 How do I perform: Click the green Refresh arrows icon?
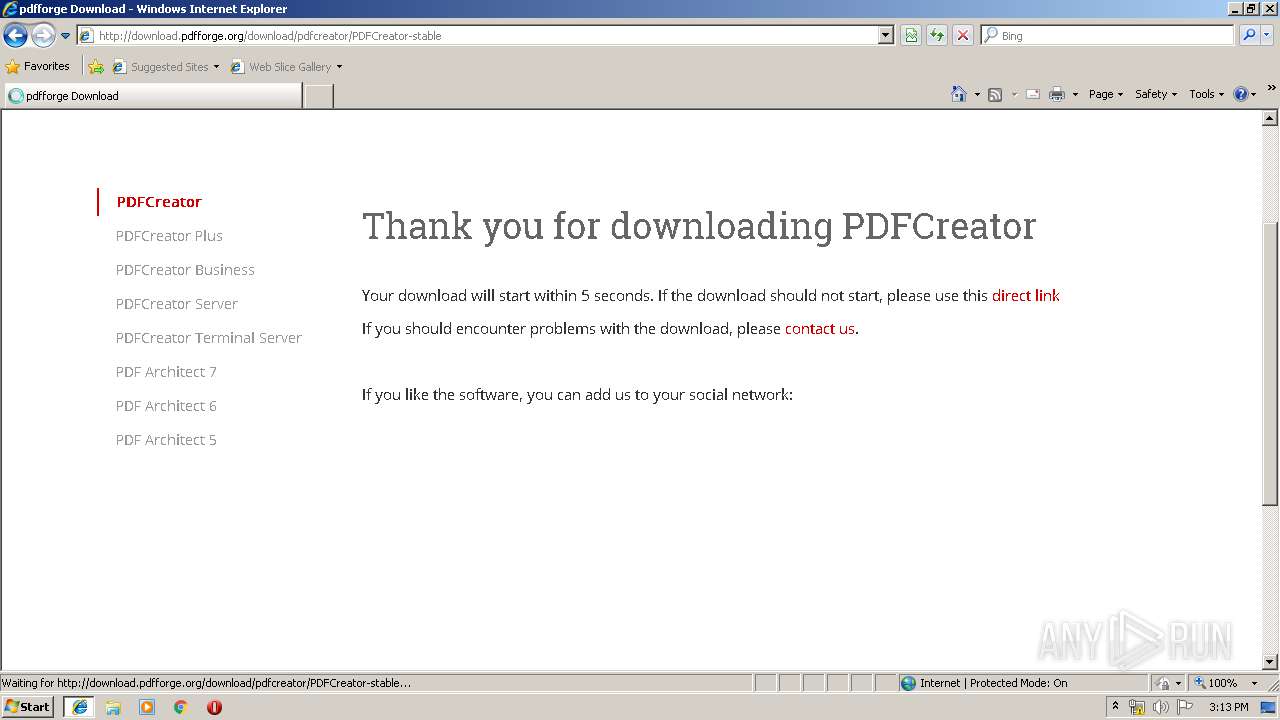pyautogui.click(x=937, y=36)
